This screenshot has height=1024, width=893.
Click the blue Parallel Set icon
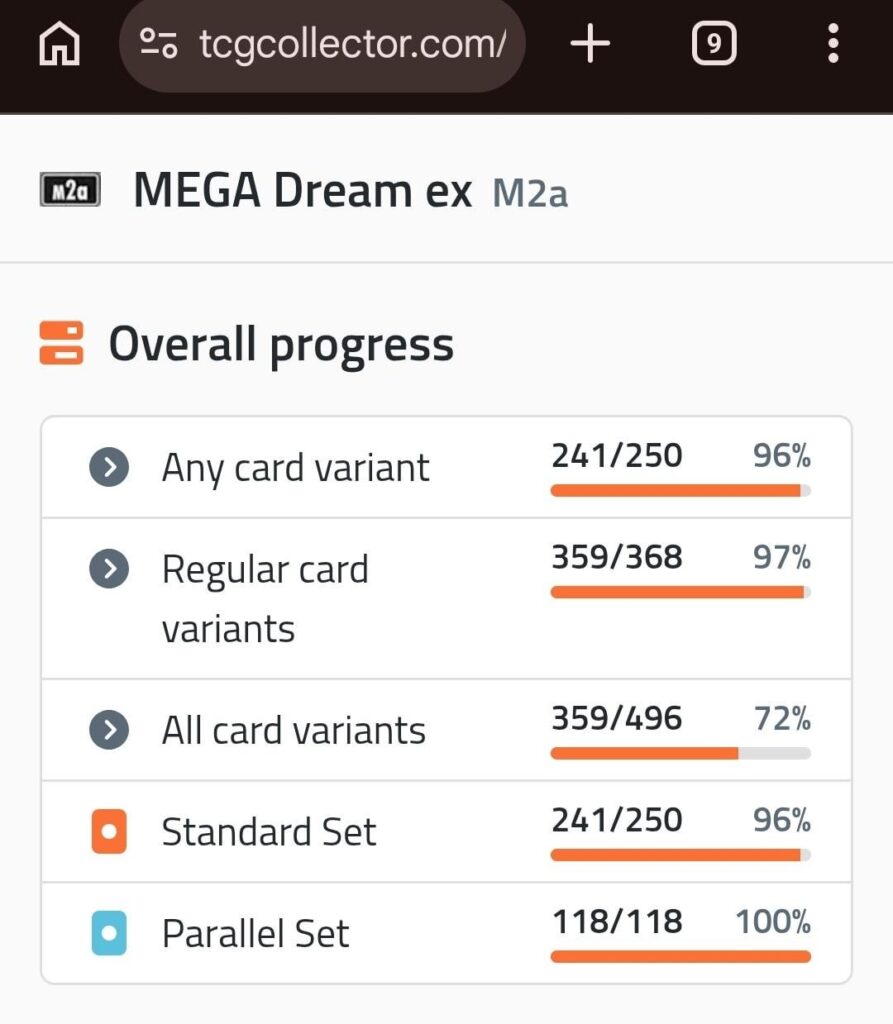pyautogui.click(x=108, y=933)
